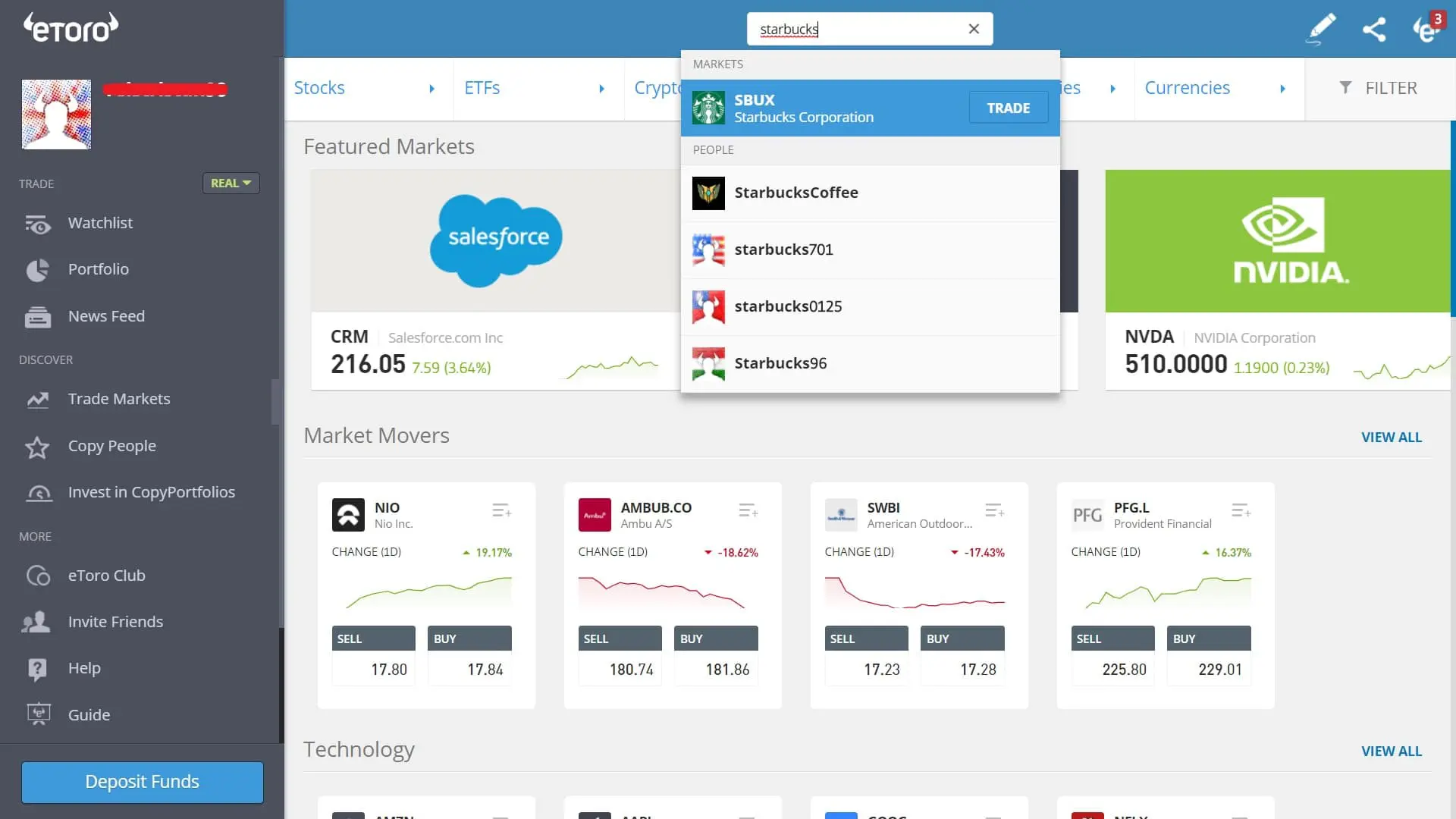Screen dimensions: 1456x819
Task: Open the Portfolio sidebar icon
Action: [x=38, y=270]
